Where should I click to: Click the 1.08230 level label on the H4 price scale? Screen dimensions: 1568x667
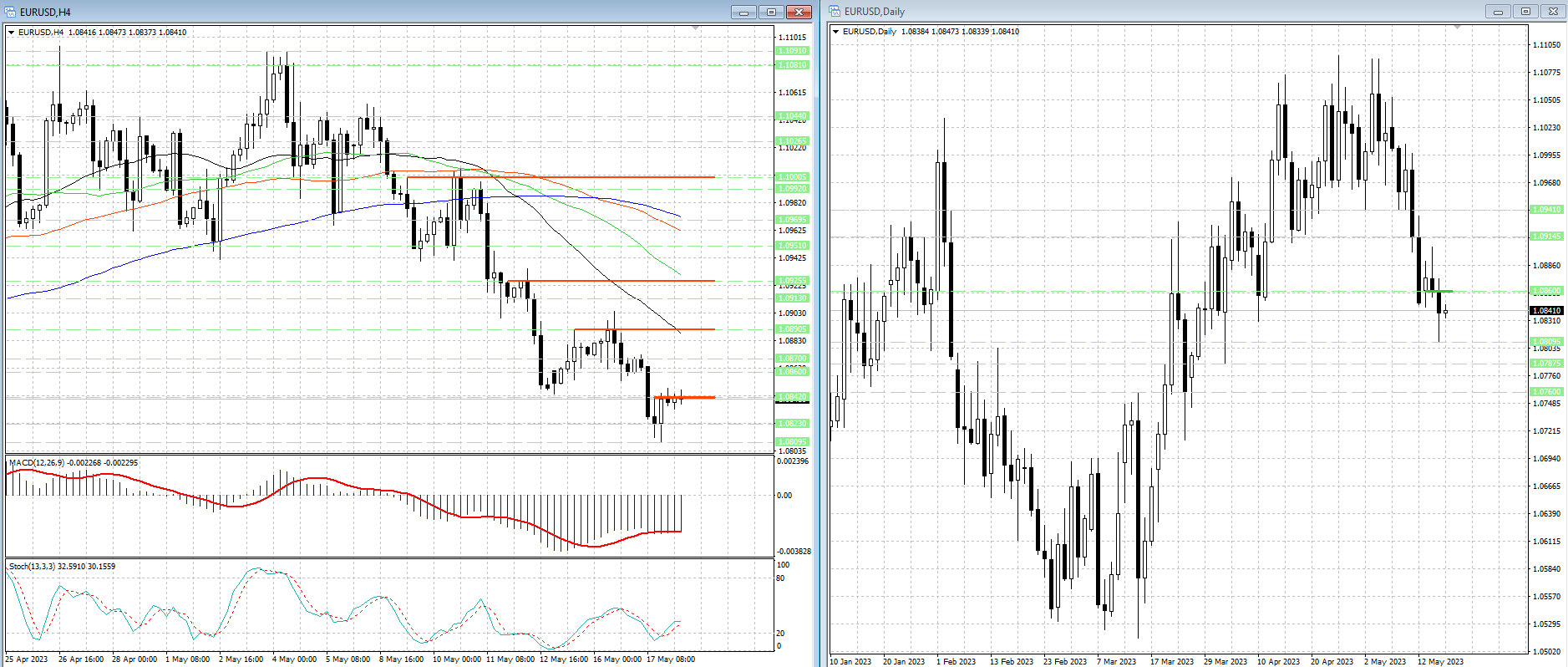pos(793,424)
